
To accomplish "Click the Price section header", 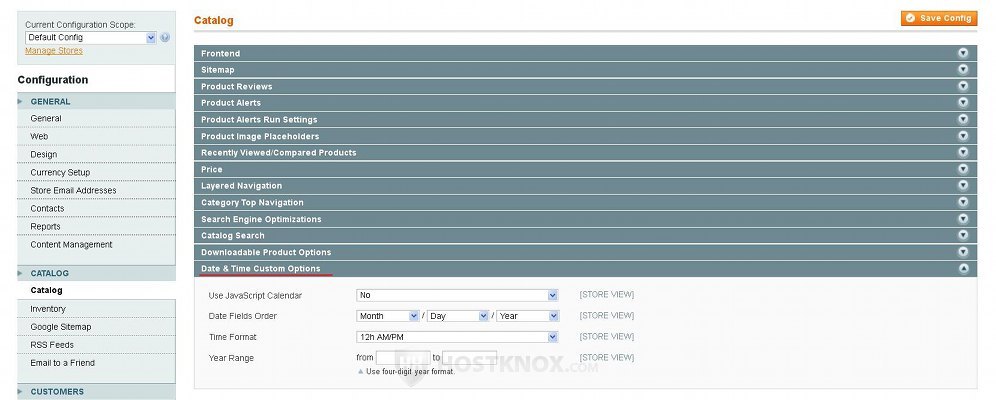I will point(585,169).
